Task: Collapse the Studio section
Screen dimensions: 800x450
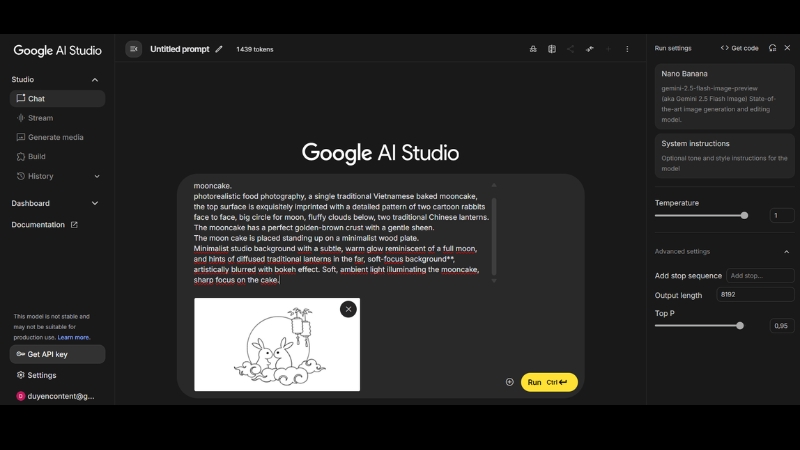Action: coord(95,80)
